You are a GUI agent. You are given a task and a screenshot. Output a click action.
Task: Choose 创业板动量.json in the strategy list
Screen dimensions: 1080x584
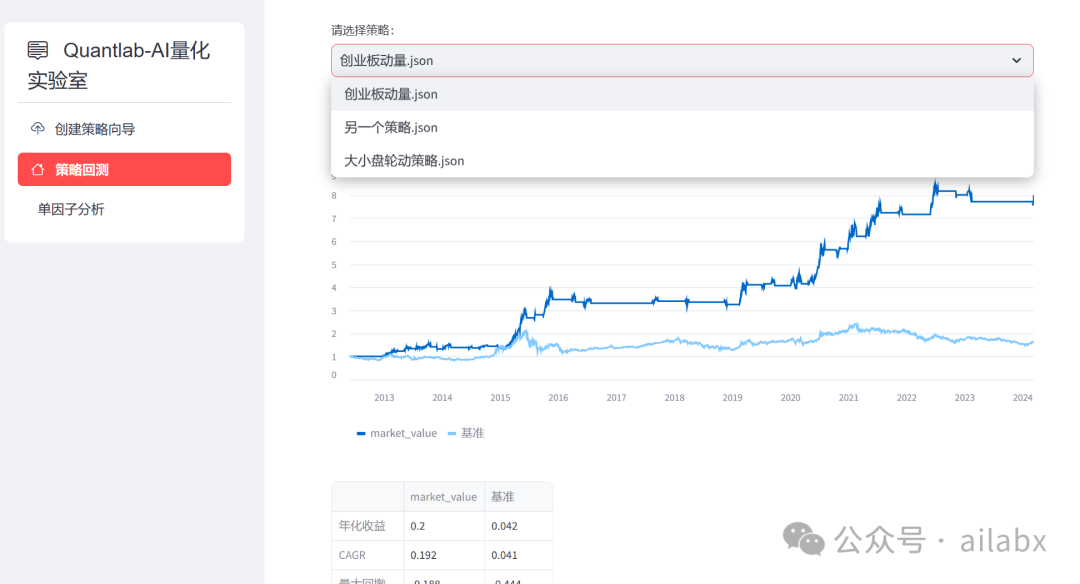click(x=391, y=94)
